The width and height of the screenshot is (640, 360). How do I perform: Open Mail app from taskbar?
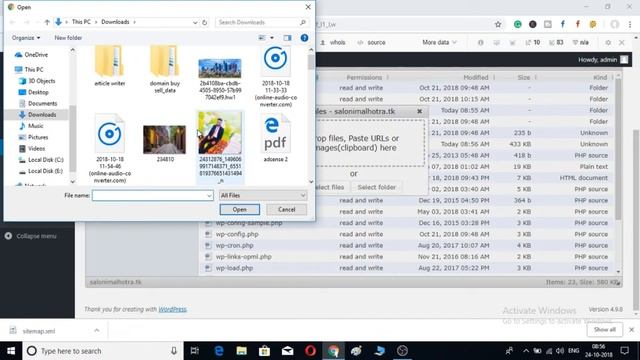pyautogui.click(x=287, y=351)
